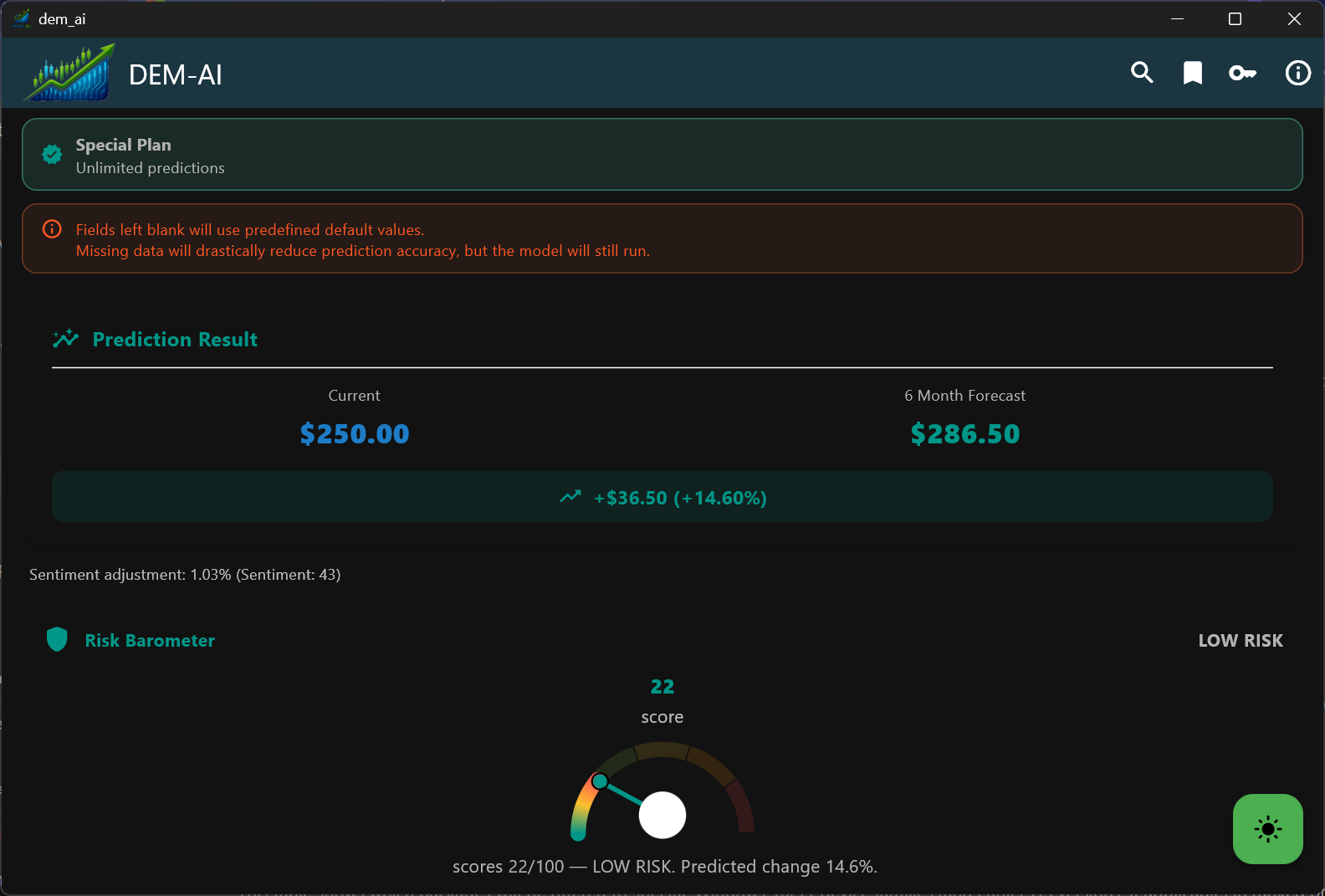Click the Sentiment adjustment line

click(x=185, y=575)
